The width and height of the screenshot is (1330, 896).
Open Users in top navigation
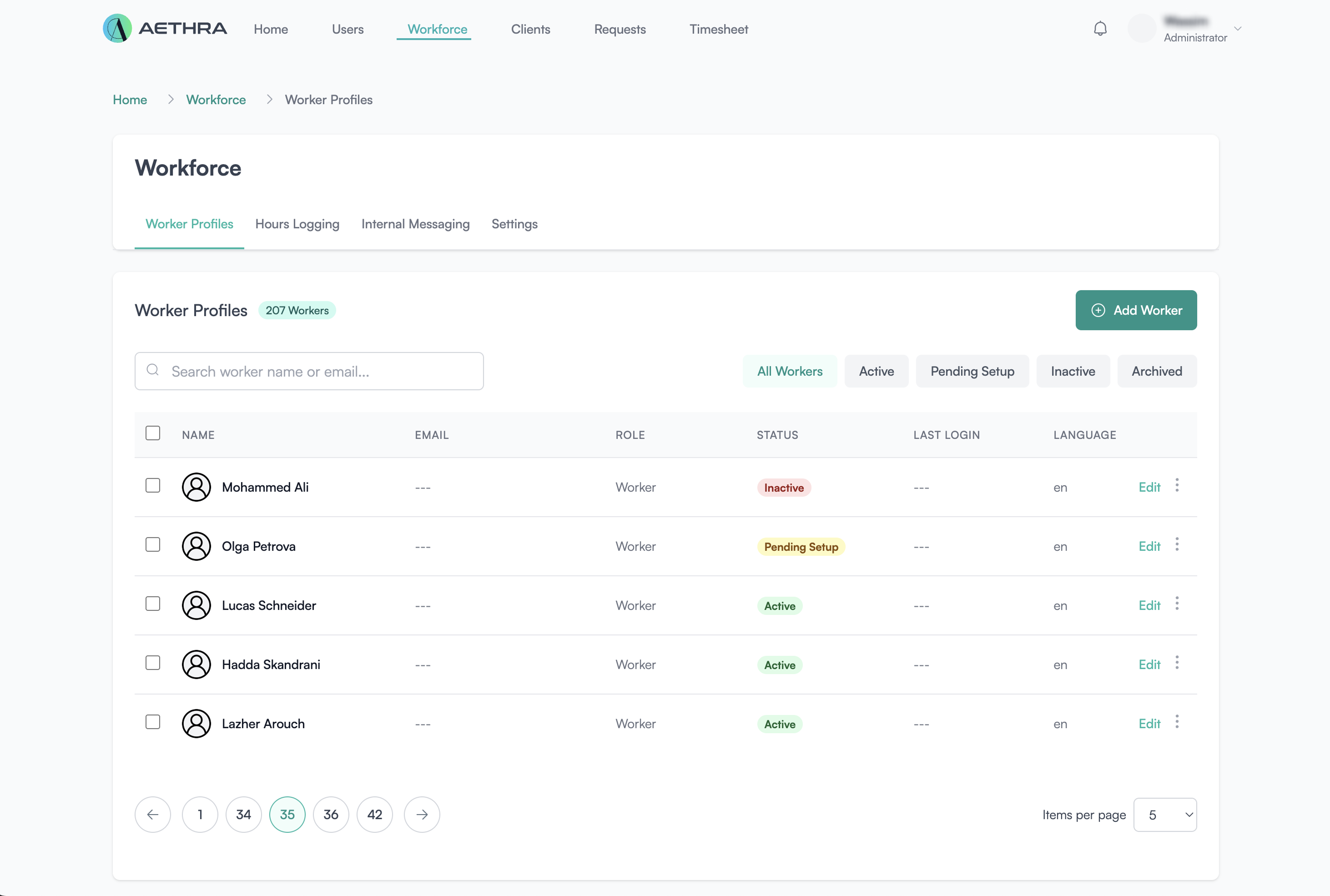tap(348, 29)
